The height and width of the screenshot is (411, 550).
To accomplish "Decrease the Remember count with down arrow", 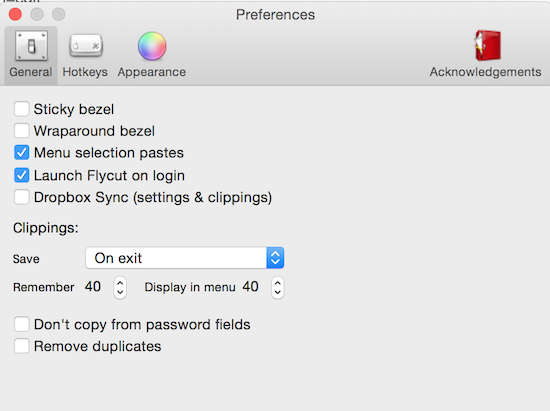I will [120, 293].
